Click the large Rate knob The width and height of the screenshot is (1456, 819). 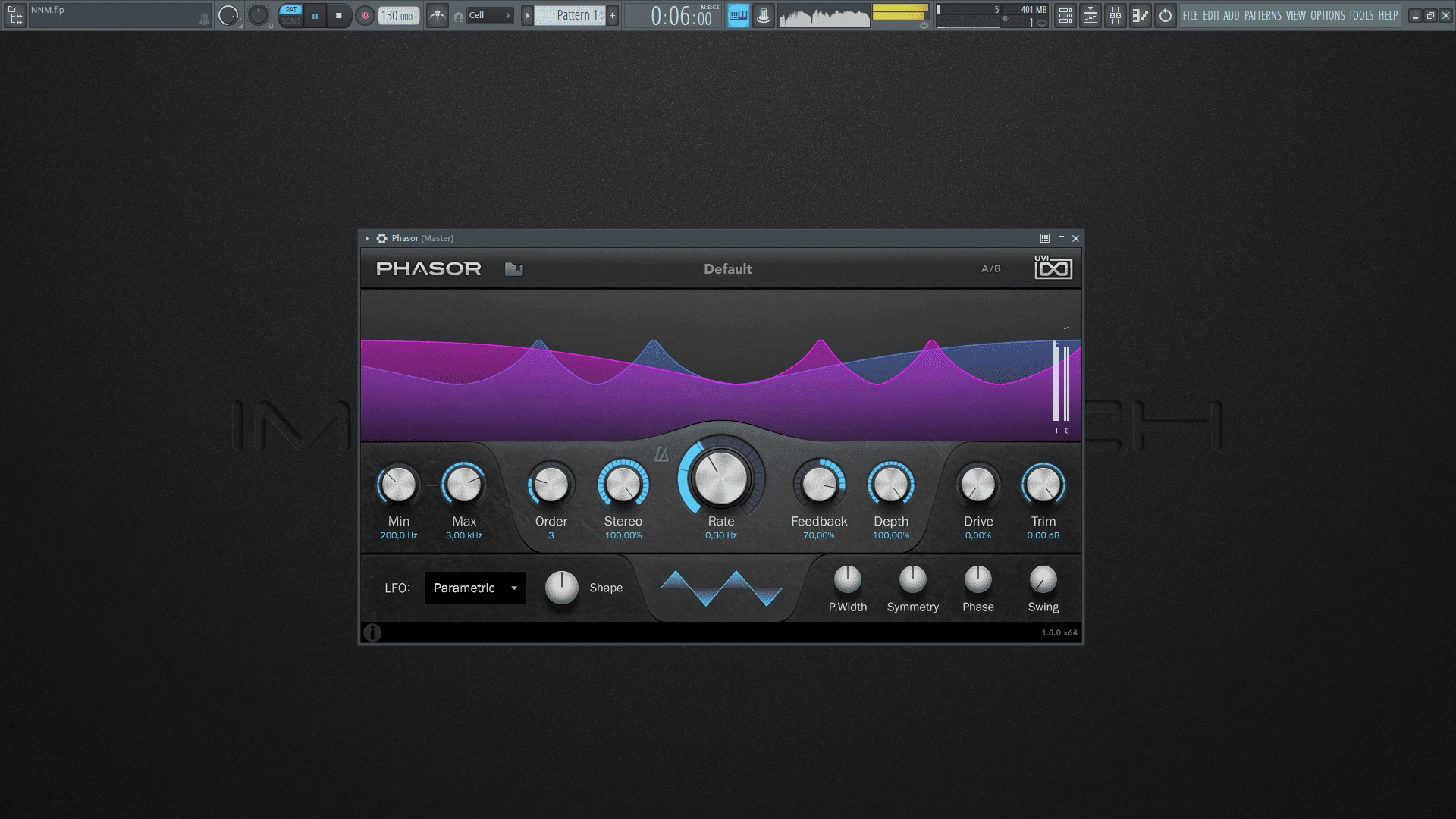721,478
